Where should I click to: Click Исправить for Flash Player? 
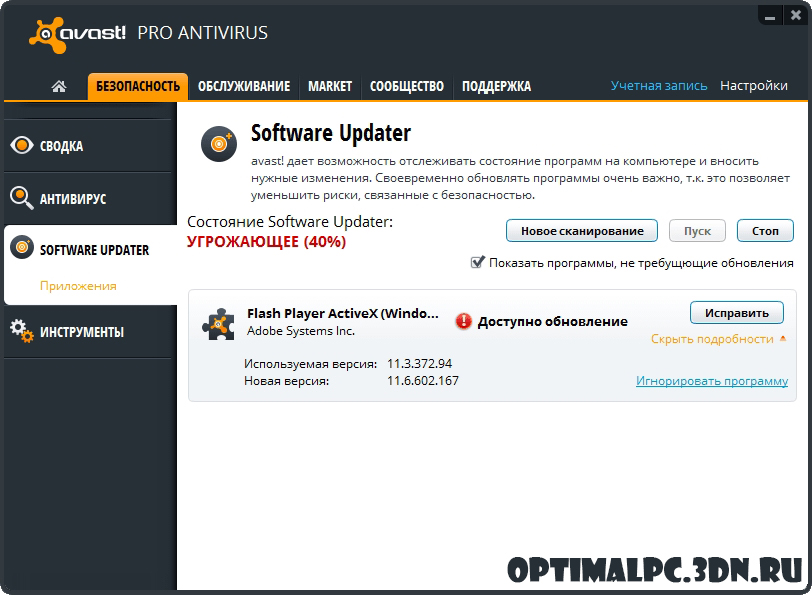coord(736,313)
